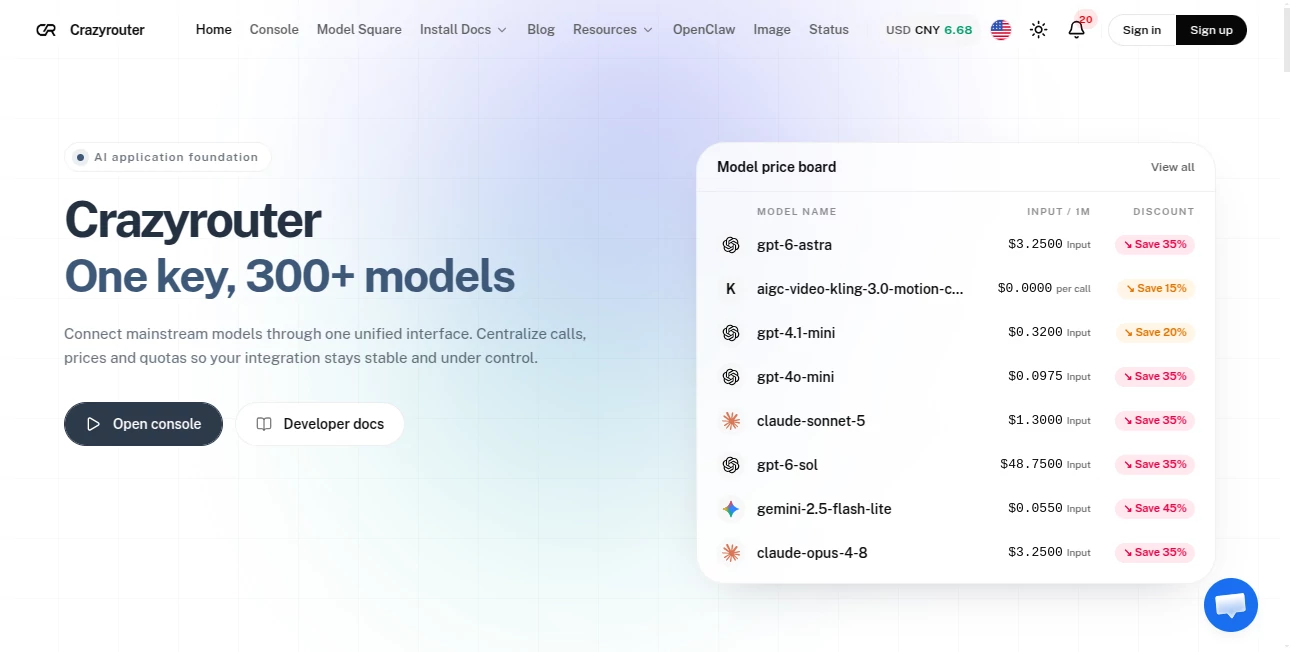The image size is (1292, 652).
Task: Click the gpt-4o-mini OpenAI icon
Action: click(731, 377)
